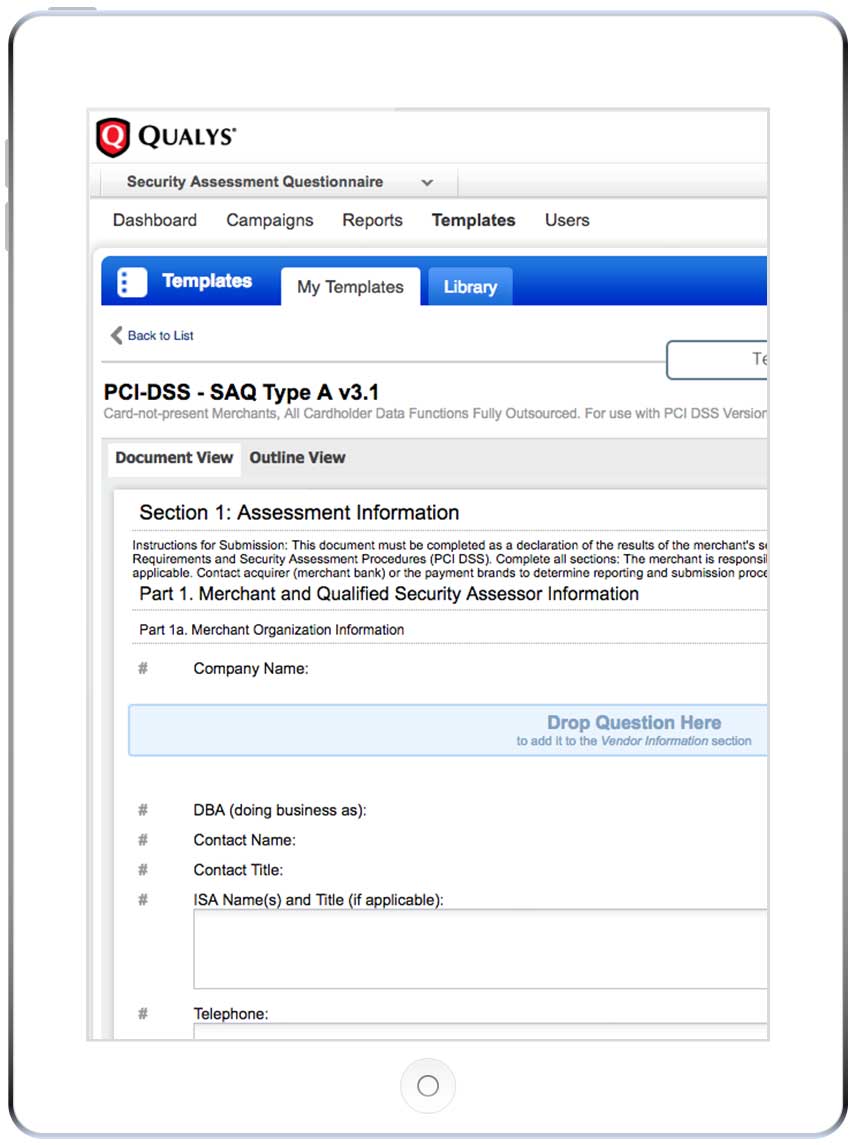
Task: Switch to the Library tab
Action: click(x=468, y=287)
